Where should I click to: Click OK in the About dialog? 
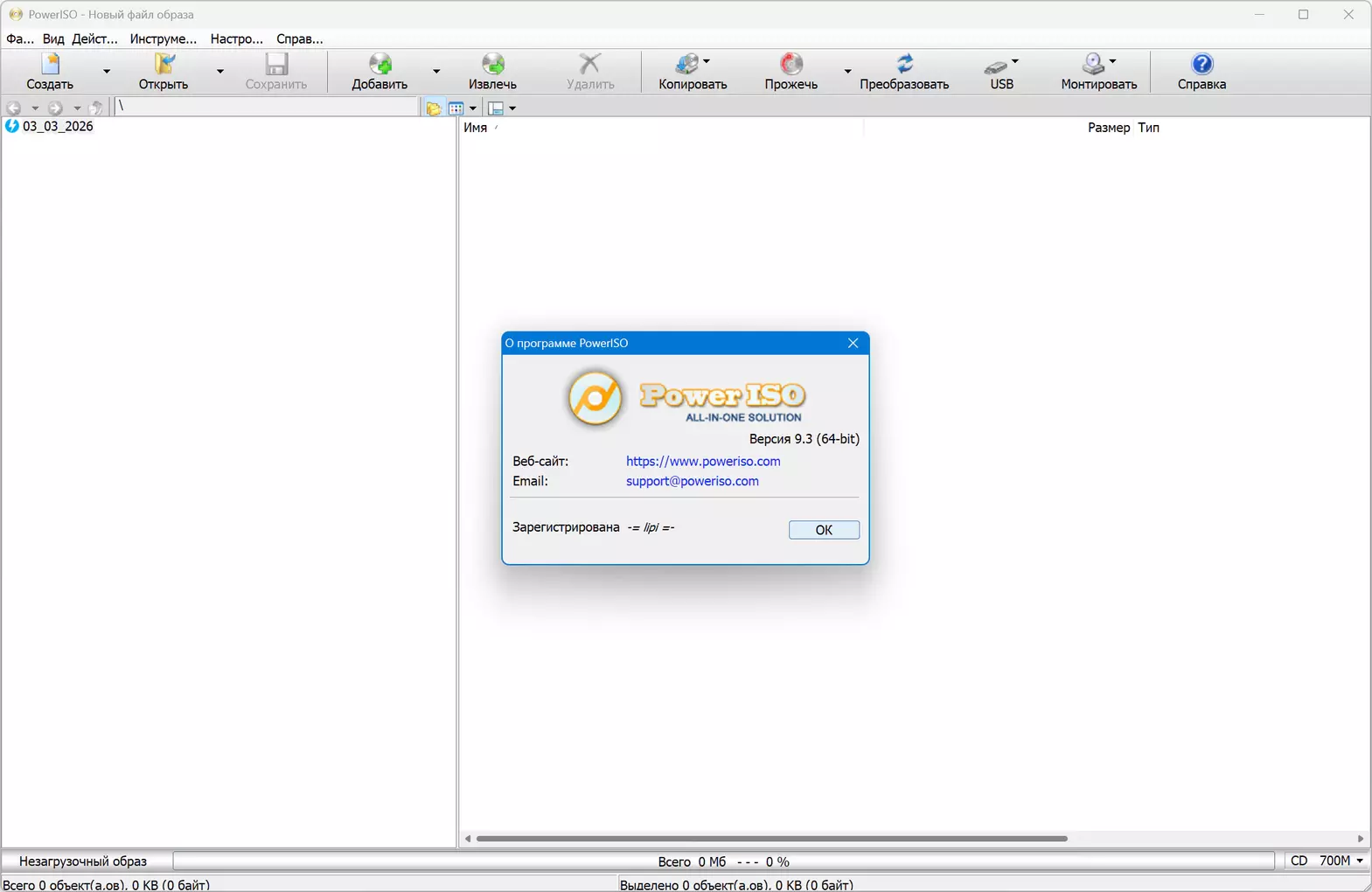click(x=824, y=530)
